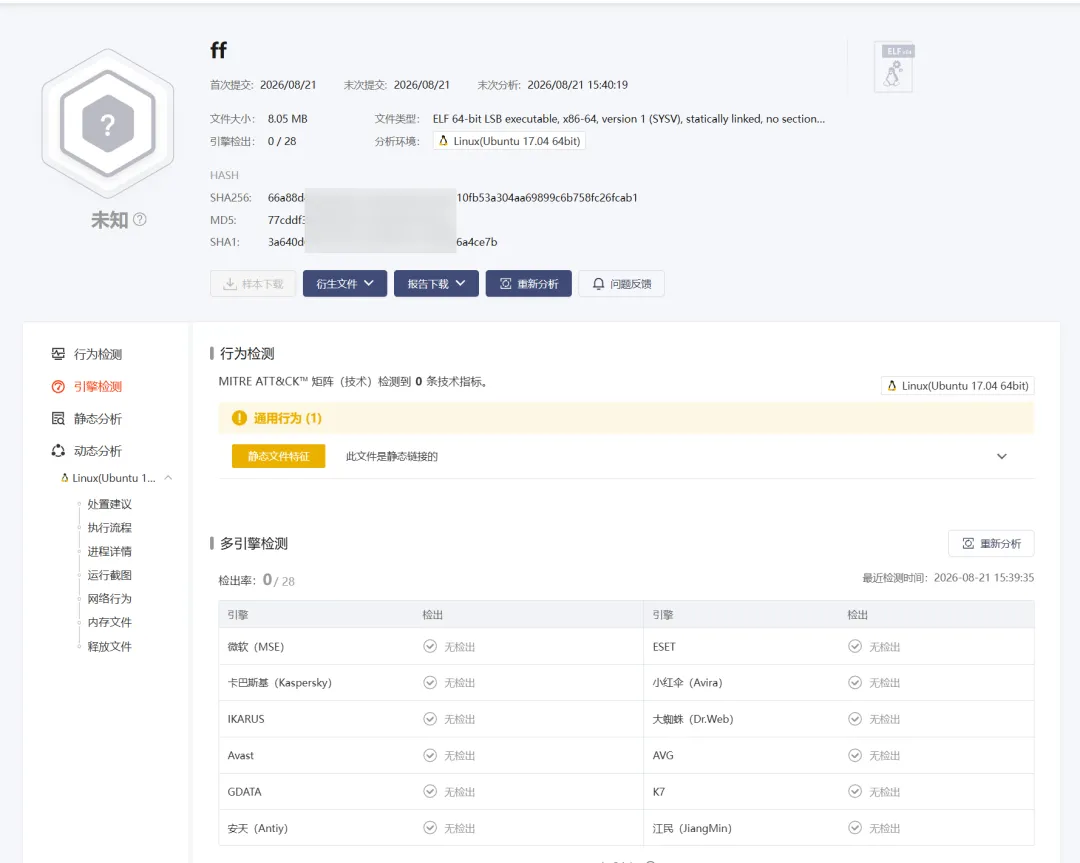1080x863 pixels.
Task: Click the check icon in the Avira row
Action: coord(855,683)
